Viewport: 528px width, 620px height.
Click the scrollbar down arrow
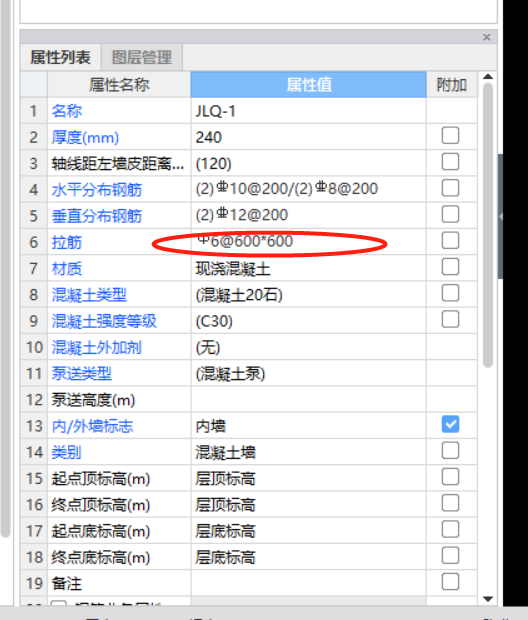point(488,599)
